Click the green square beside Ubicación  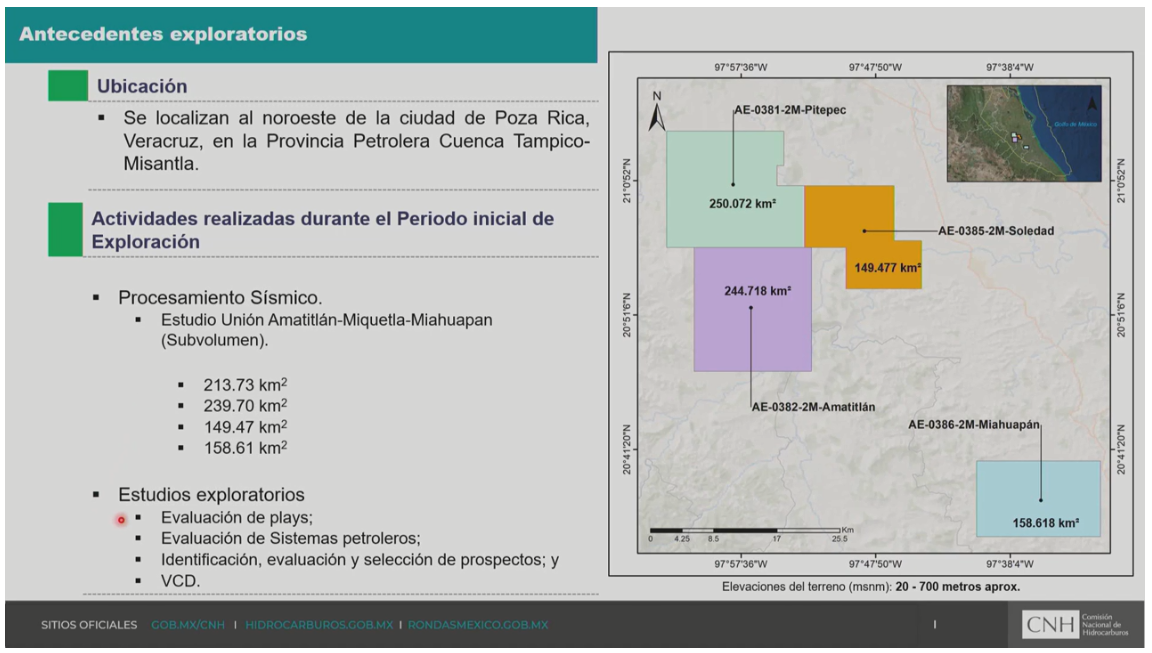pyautogui.click(x=68, y=86)
